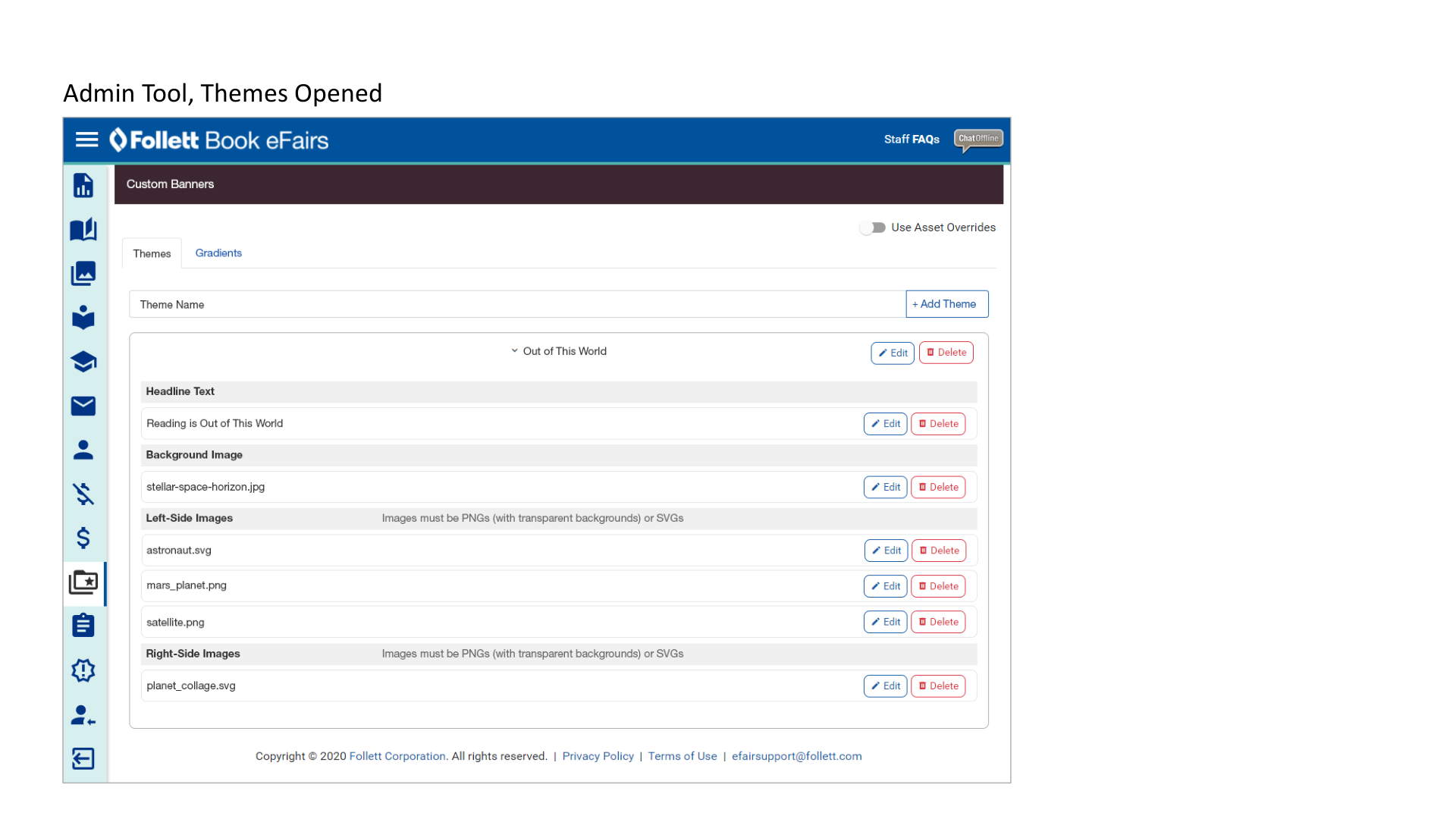Select the satellite.png file name
This screenshot has width=1456, height=819.
(175, 623)
